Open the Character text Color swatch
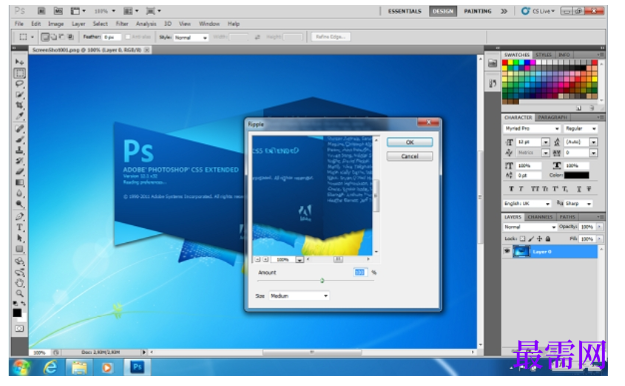This screenshot has height=386, width=625. click(576, 175)
